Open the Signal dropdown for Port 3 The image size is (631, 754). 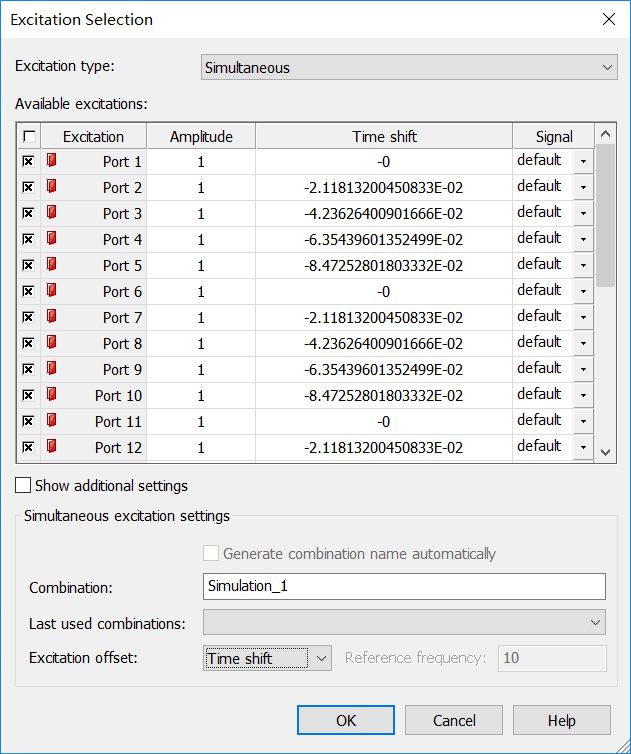click(583, 213)
